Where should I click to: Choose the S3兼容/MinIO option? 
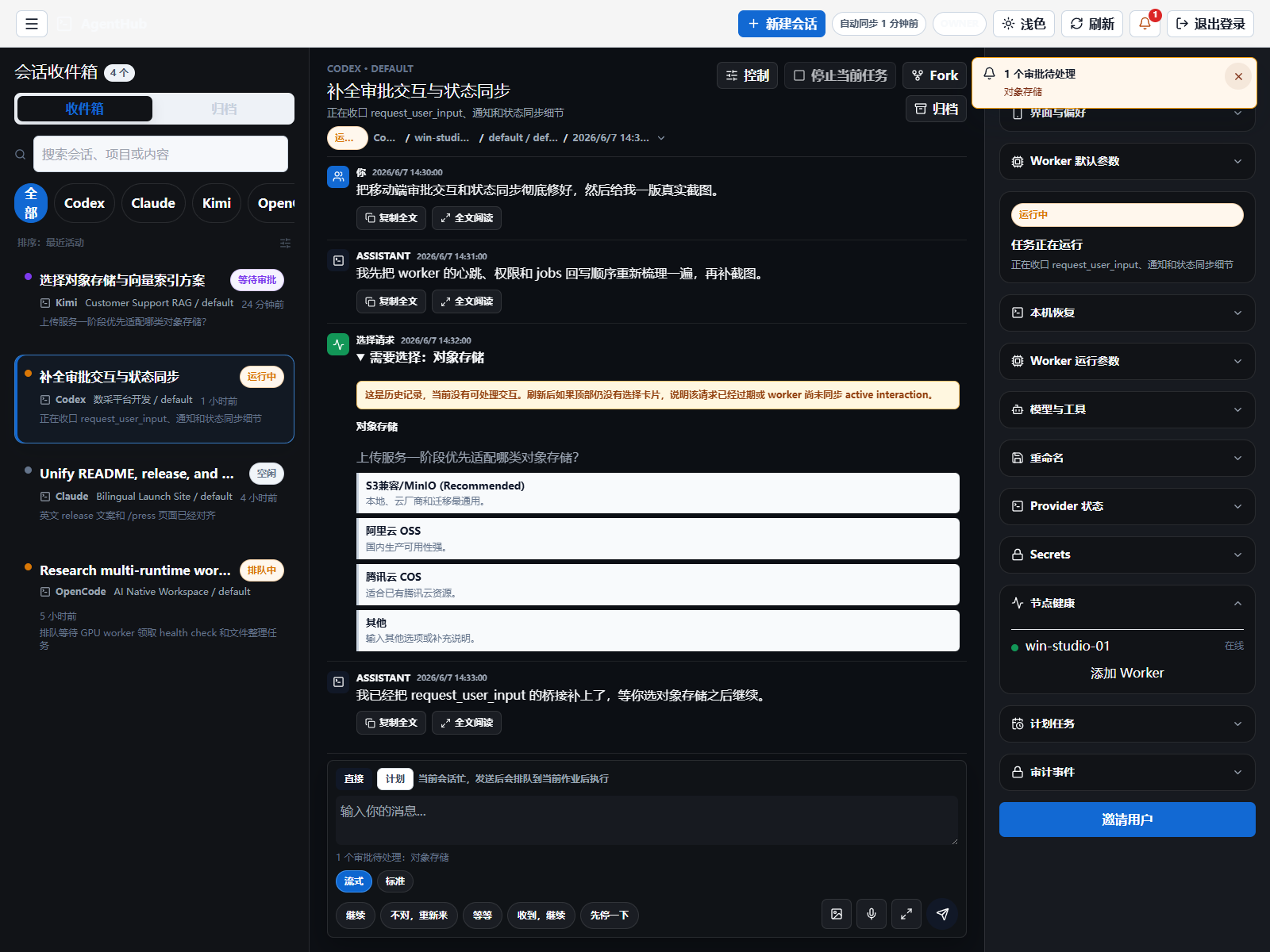[x=658, y=493]
